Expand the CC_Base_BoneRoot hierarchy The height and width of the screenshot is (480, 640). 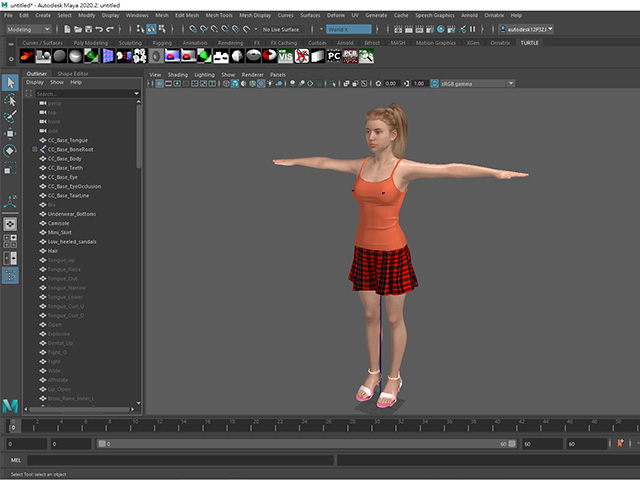pyautogui.click(x=35, y=149)
